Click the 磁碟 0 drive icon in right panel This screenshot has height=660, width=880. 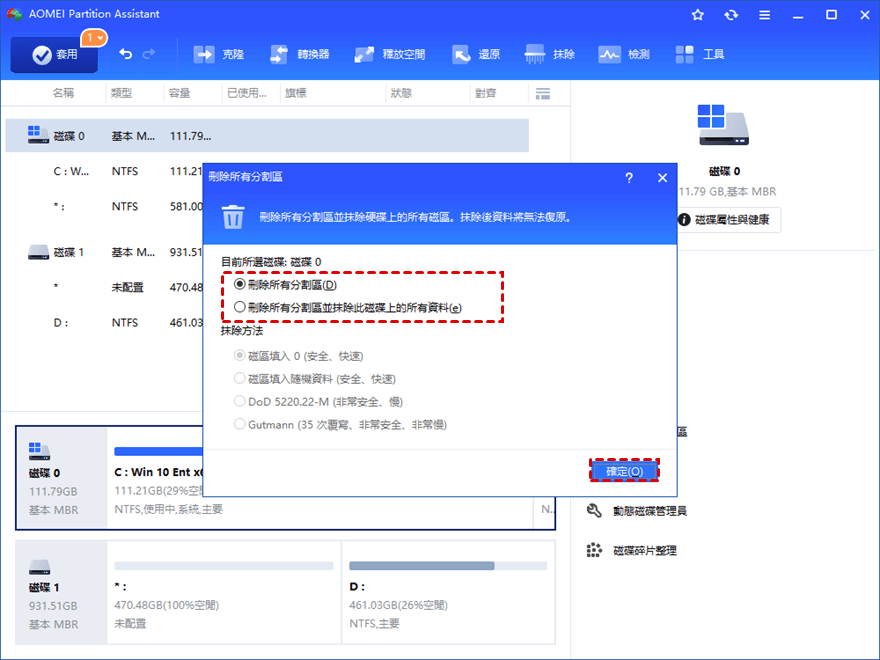pos(723,125)
